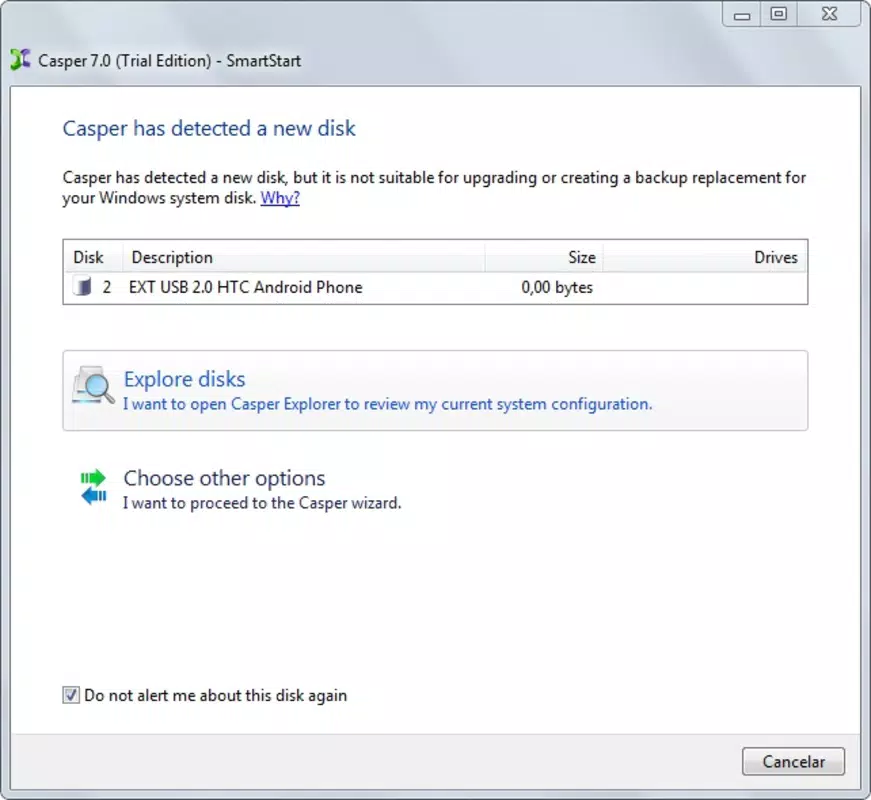Click the disk number 2 cell

pyautogui.click(x=107, y=287)
